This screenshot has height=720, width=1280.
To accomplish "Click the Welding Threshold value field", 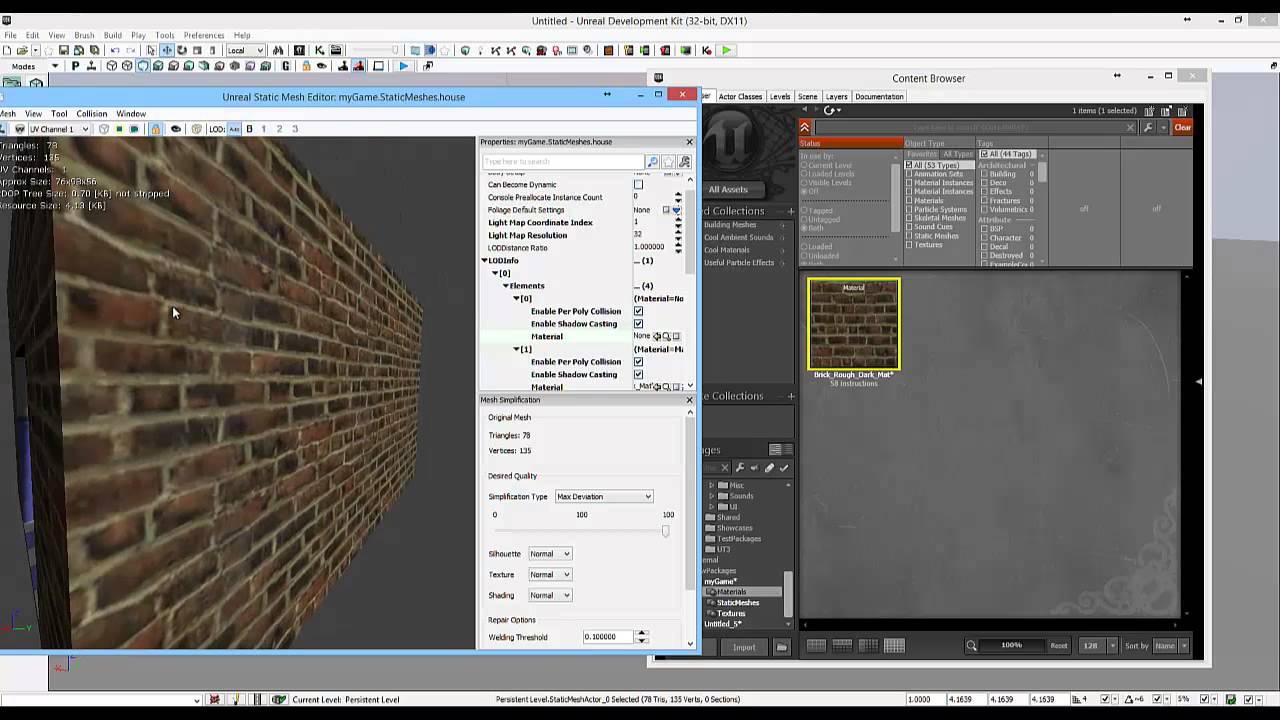I will coord(609,637).
